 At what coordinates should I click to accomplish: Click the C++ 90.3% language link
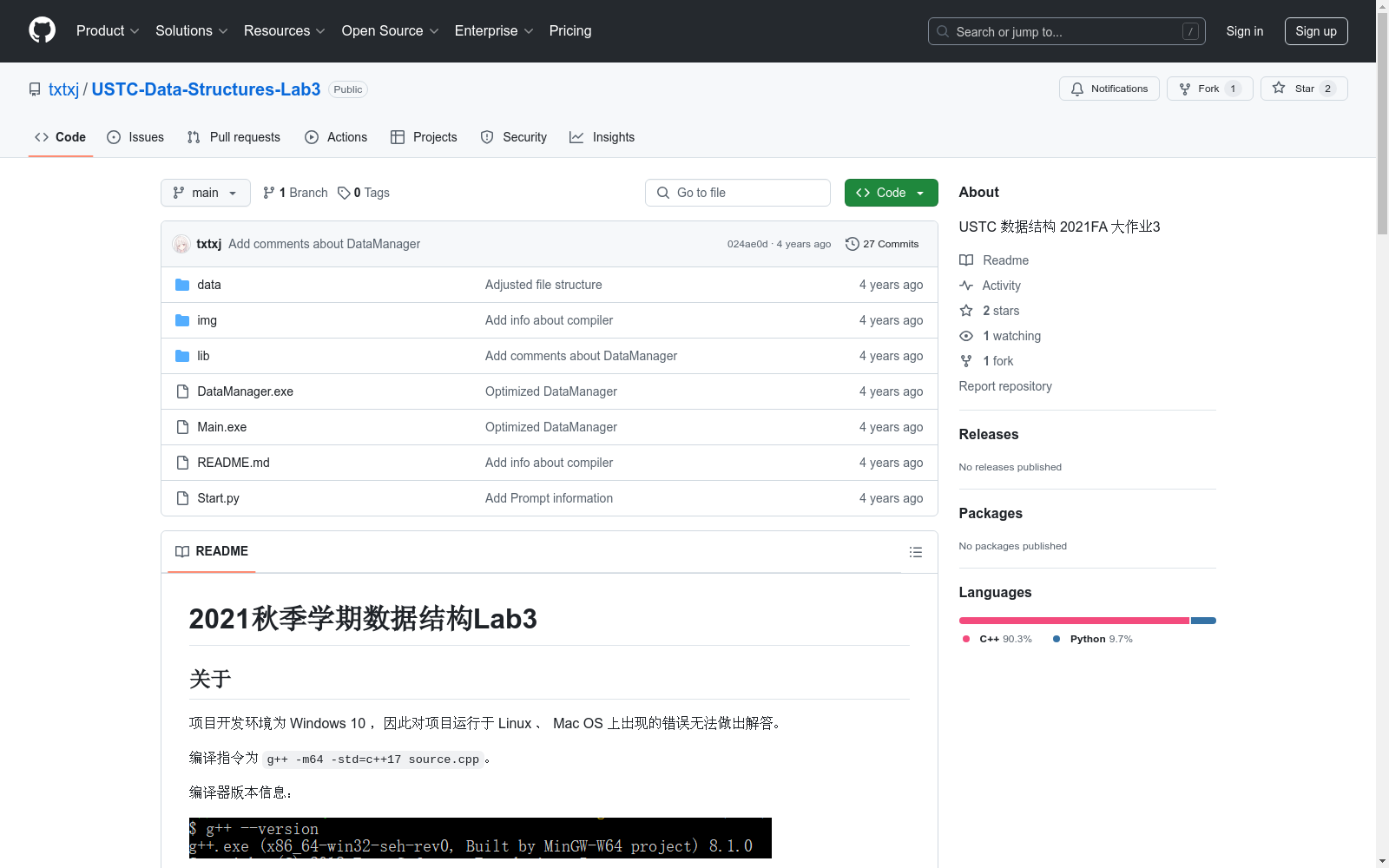click(997, 639)
